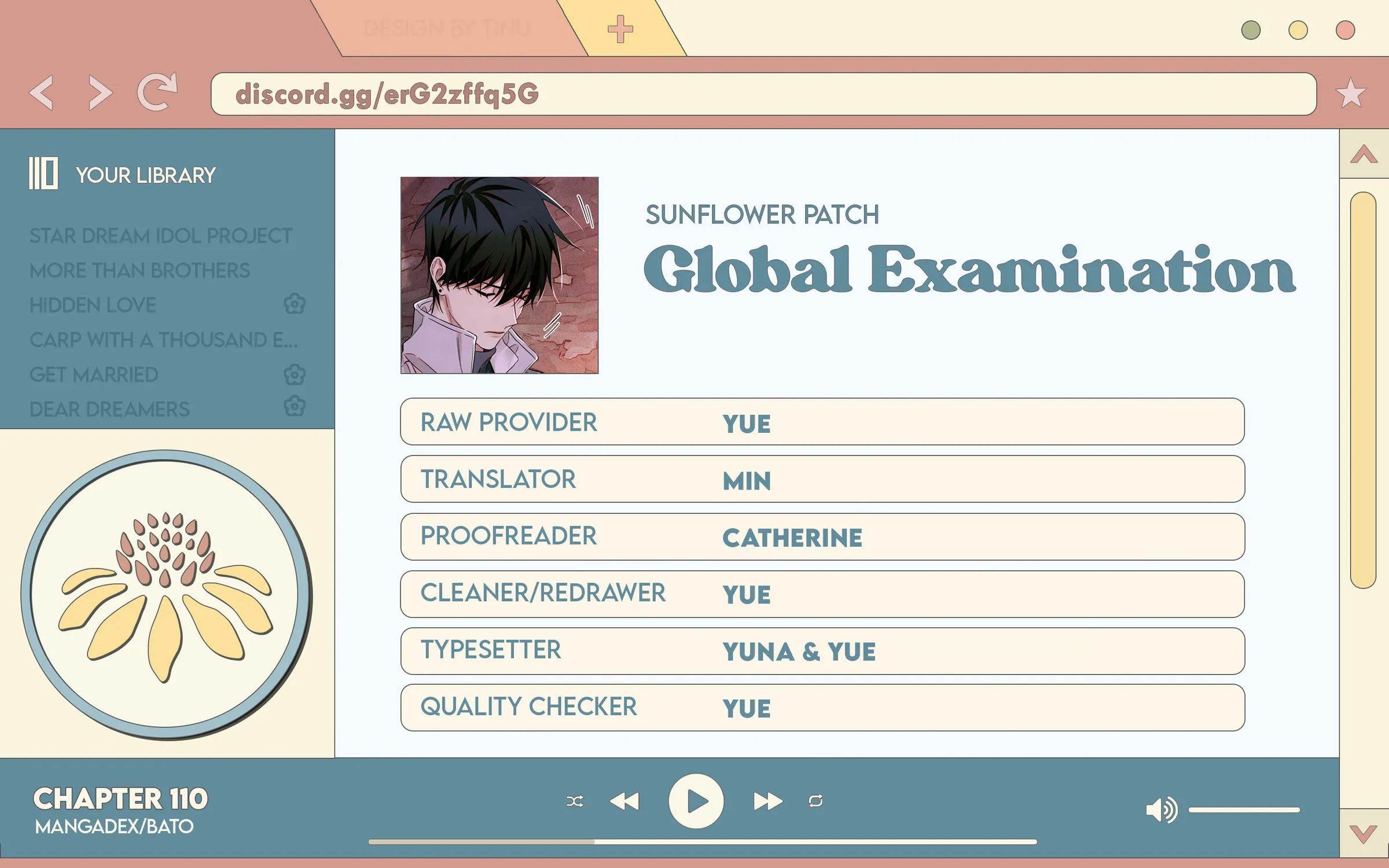Open Get Married in library
Screen dimensions: 1389x868
(x=94, y=374)
